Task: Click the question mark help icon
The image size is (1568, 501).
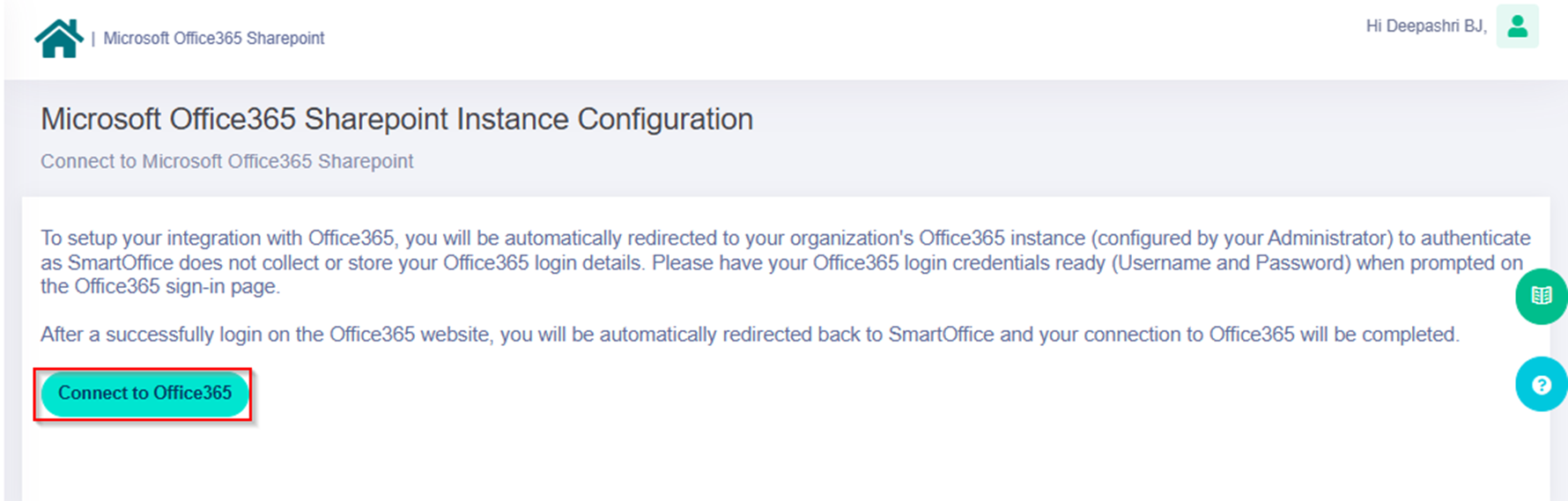Action: pyautogui.click(x=1541, y=384)
